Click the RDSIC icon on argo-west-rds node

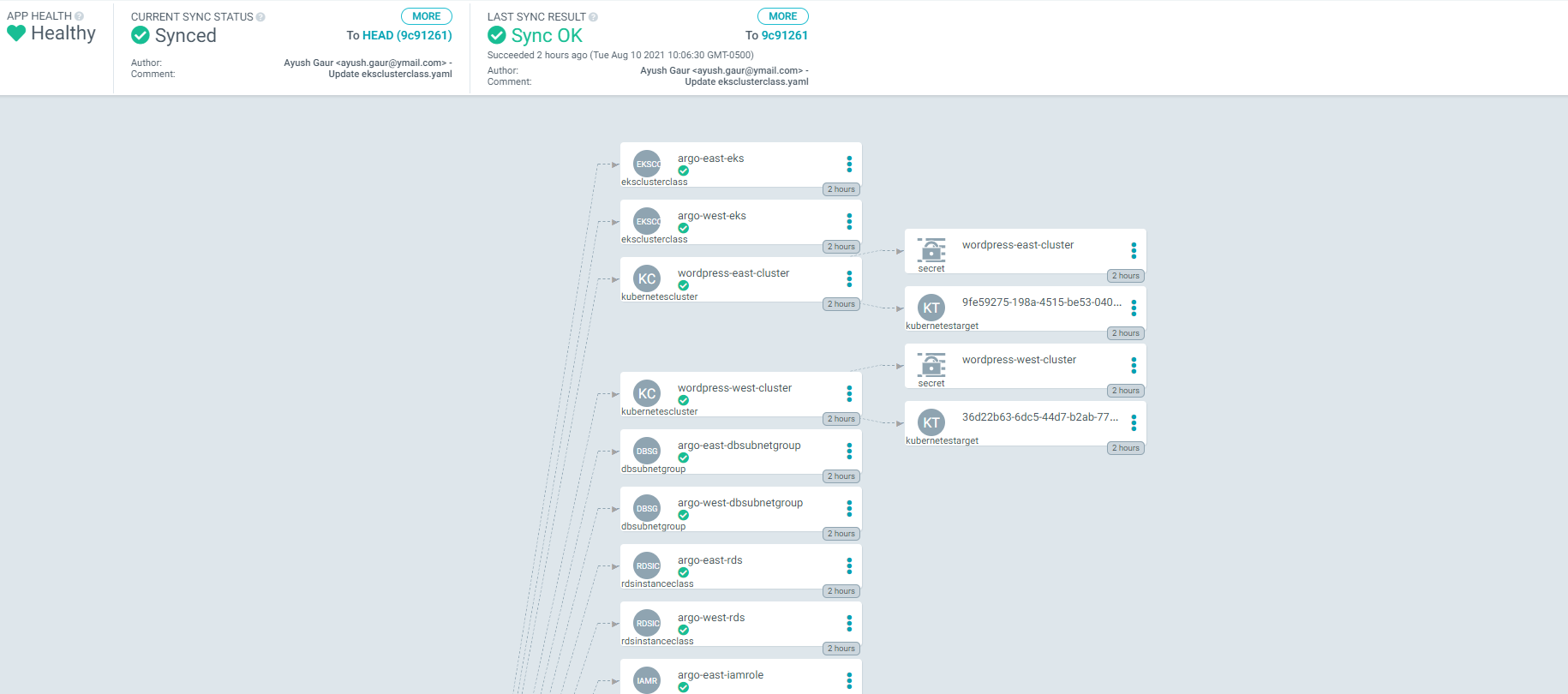click(x=646, y=623)
